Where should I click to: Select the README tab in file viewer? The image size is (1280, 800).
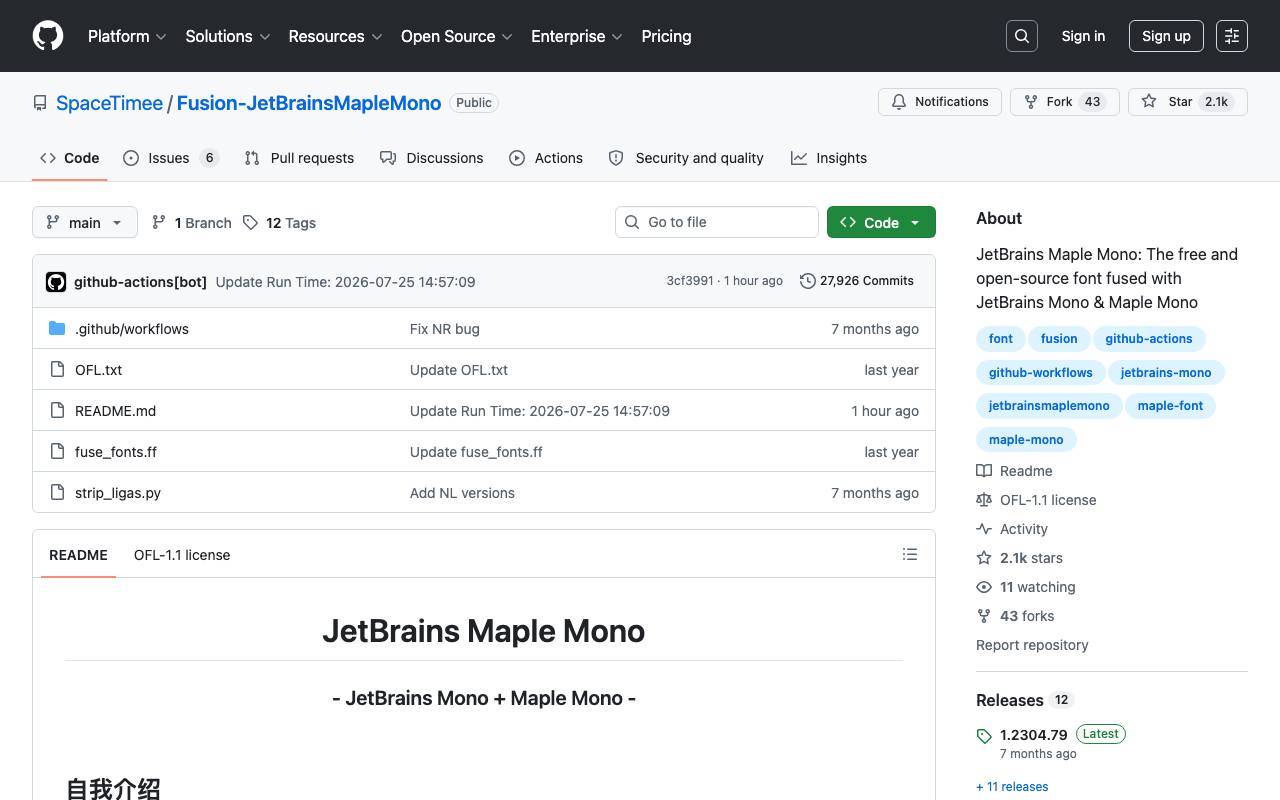pos(78,555)
